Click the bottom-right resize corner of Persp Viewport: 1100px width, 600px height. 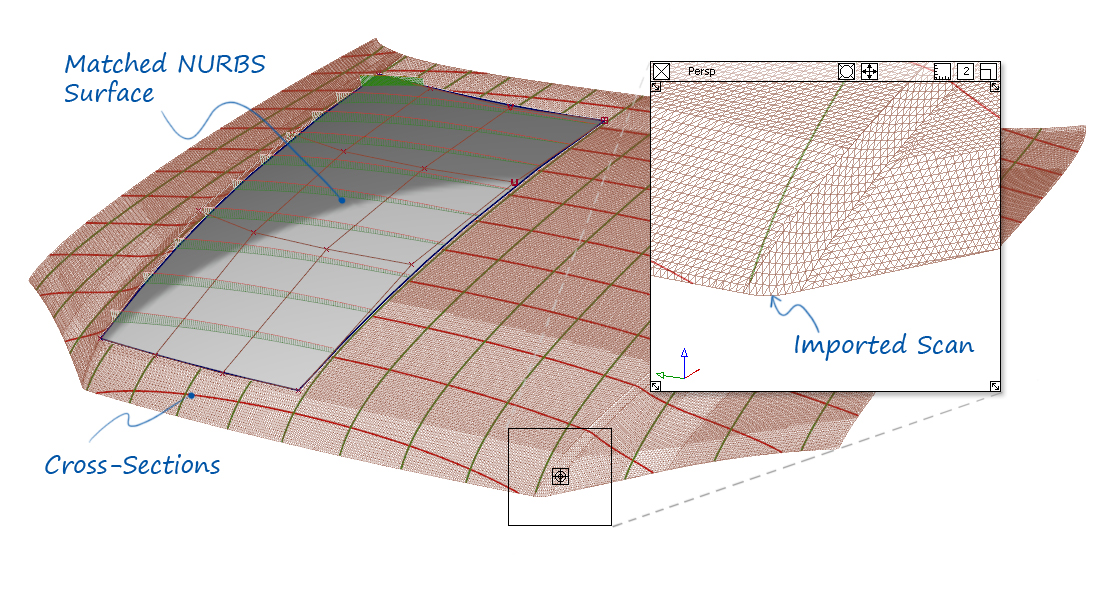click(995, 386)
